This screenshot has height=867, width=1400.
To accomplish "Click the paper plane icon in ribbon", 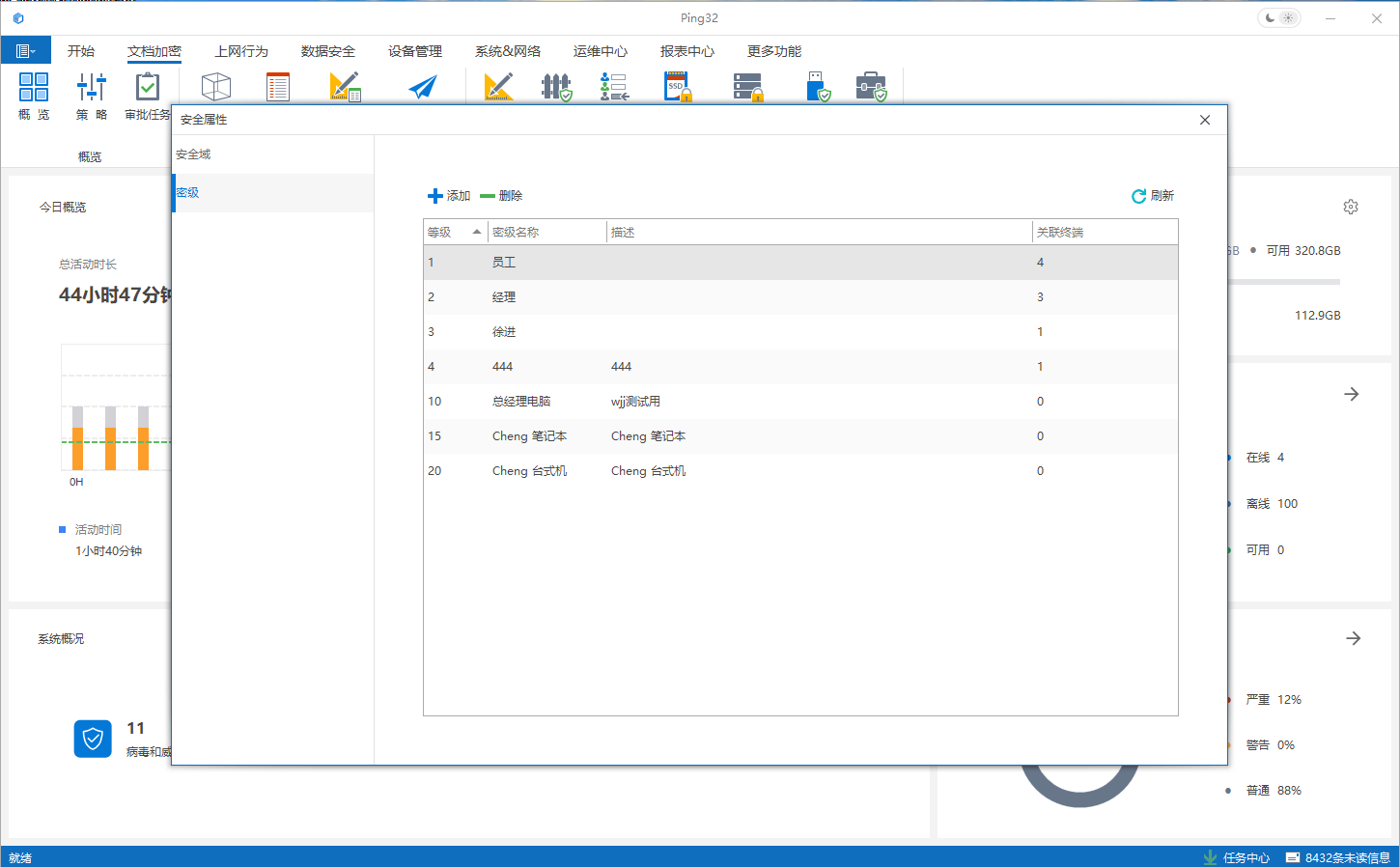I will [x=422, y=87].
